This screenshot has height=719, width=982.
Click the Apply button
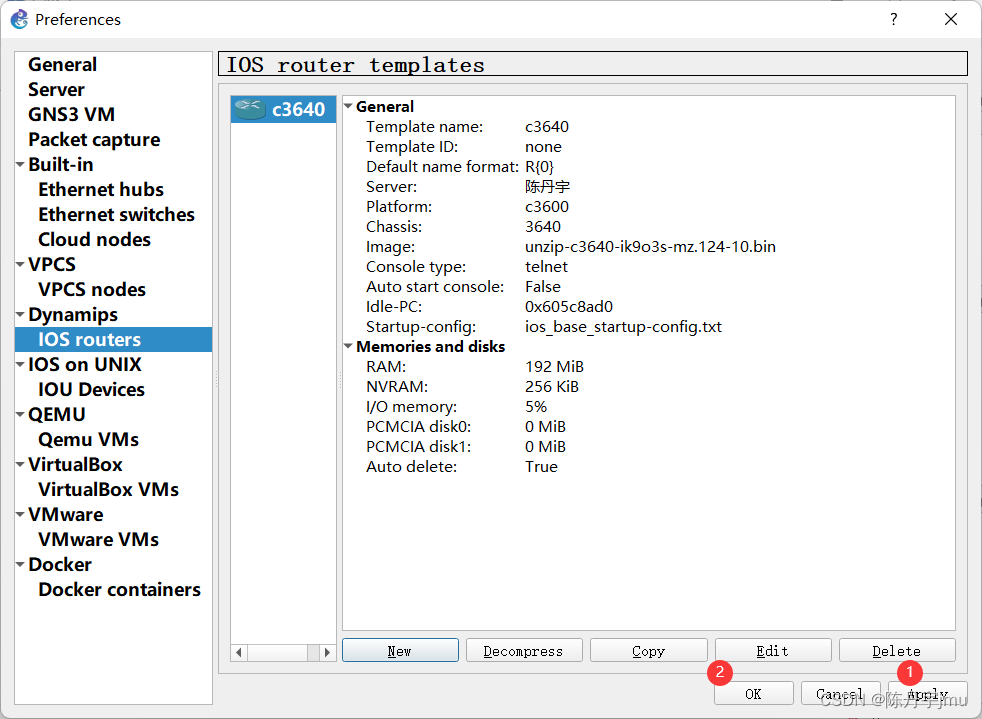[x=928, y=694]
